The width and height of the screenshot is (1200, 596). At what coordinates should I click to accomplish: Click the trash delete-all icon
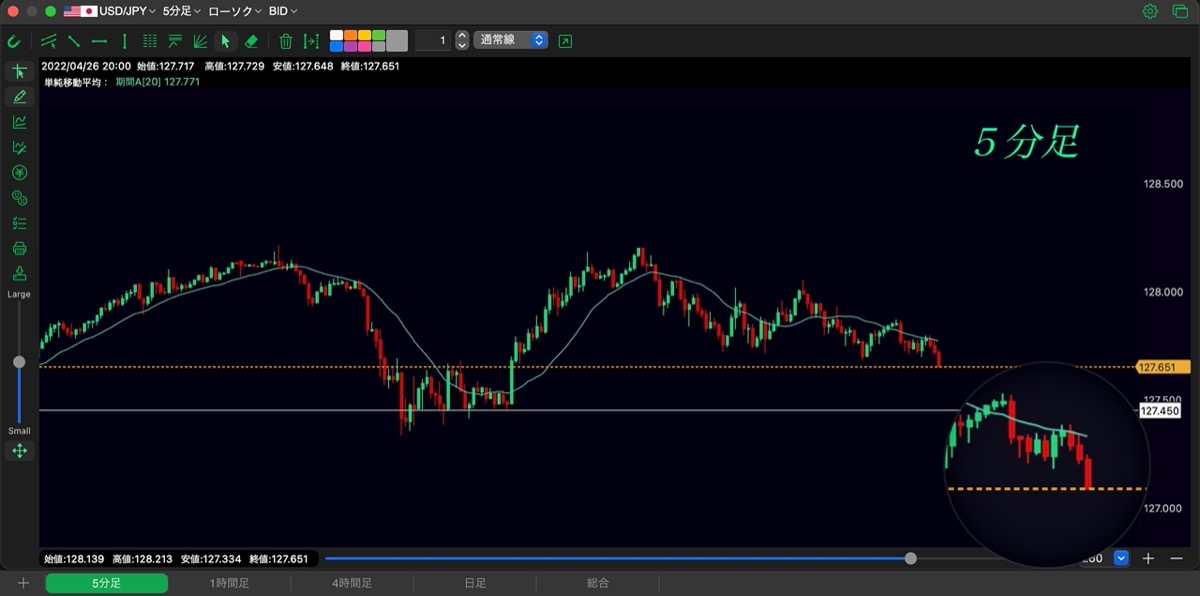pos(286,41)
